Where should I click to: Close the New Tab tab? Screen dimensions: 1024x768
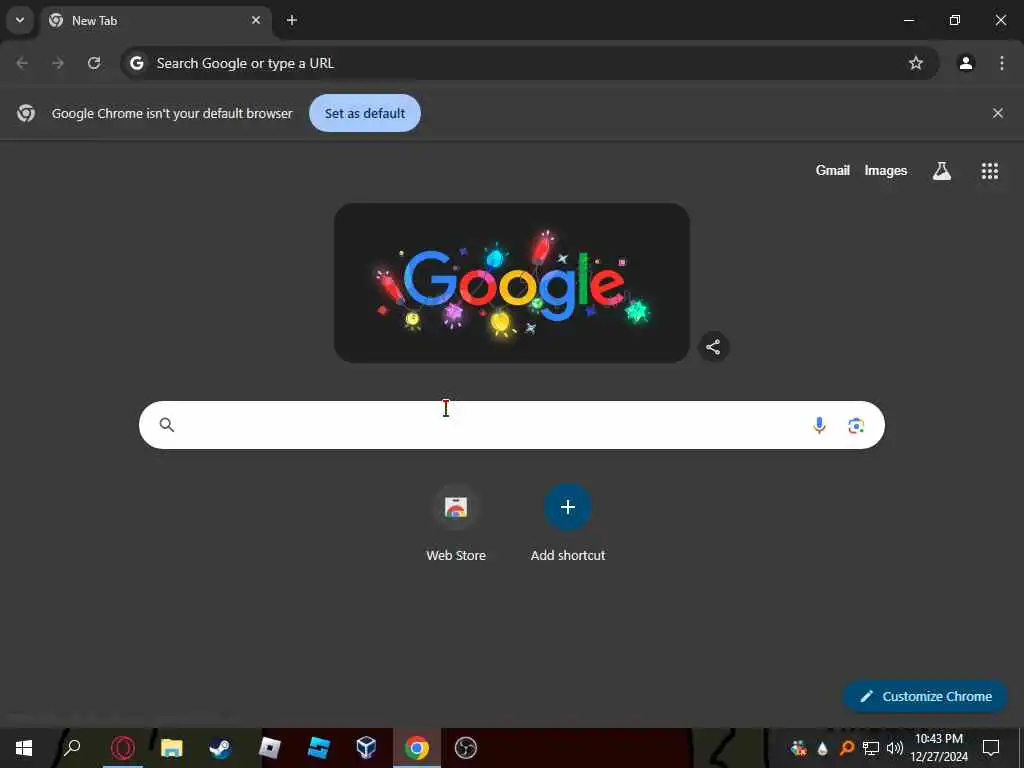pos(256,20)
